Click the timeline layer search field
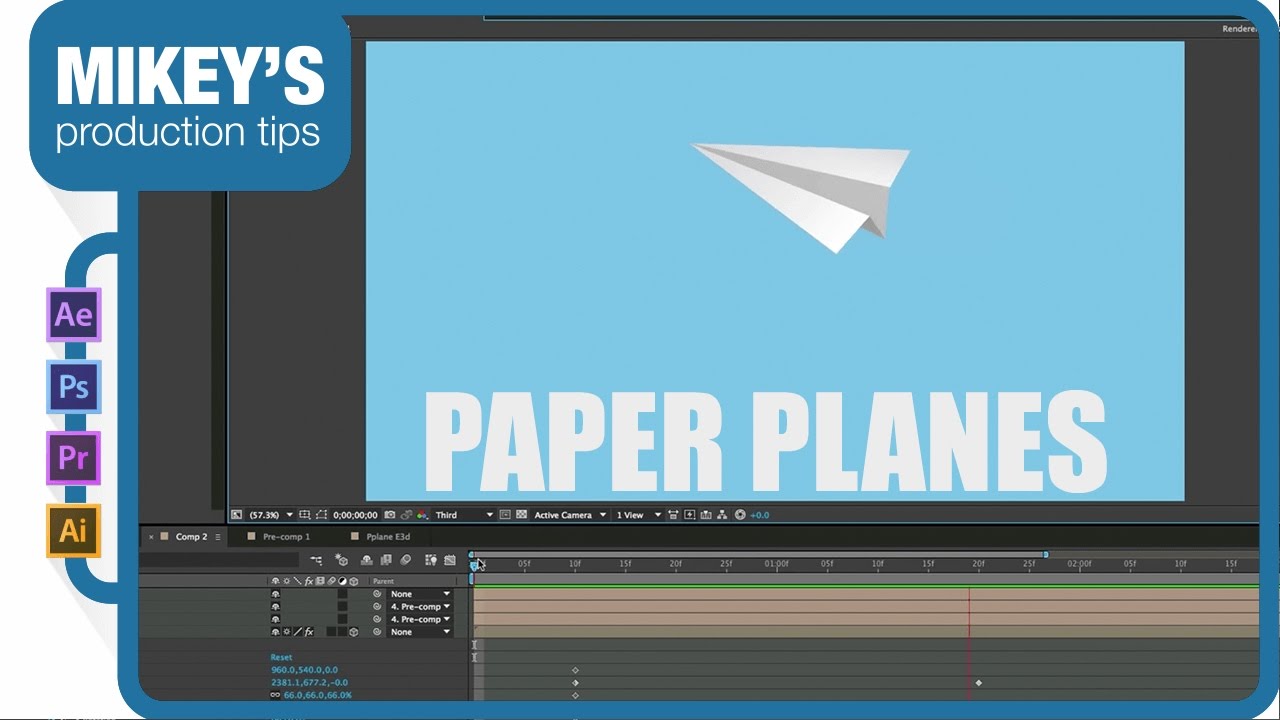 [219, 560]
